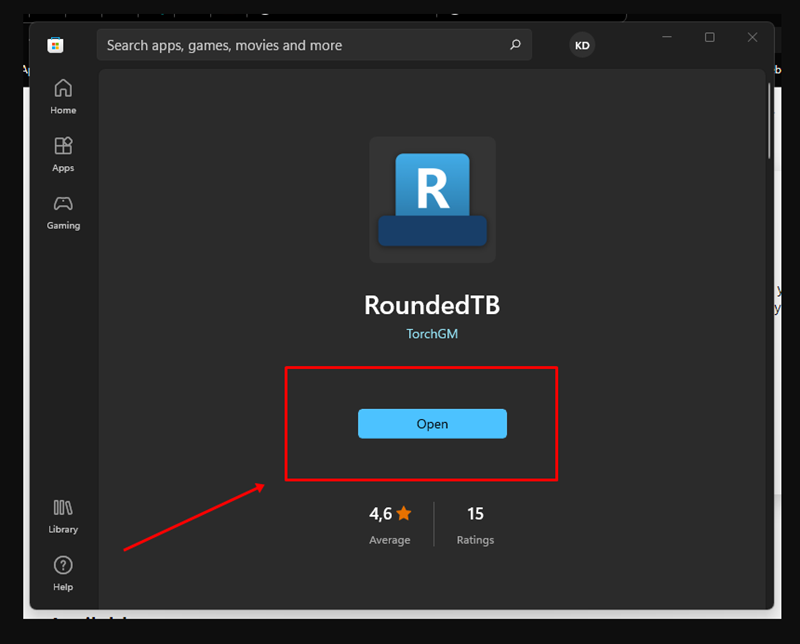Image resolution: width=800 pixels, height=644 pixels.
Task: Open the Gaming section
Action: [63, 213]
